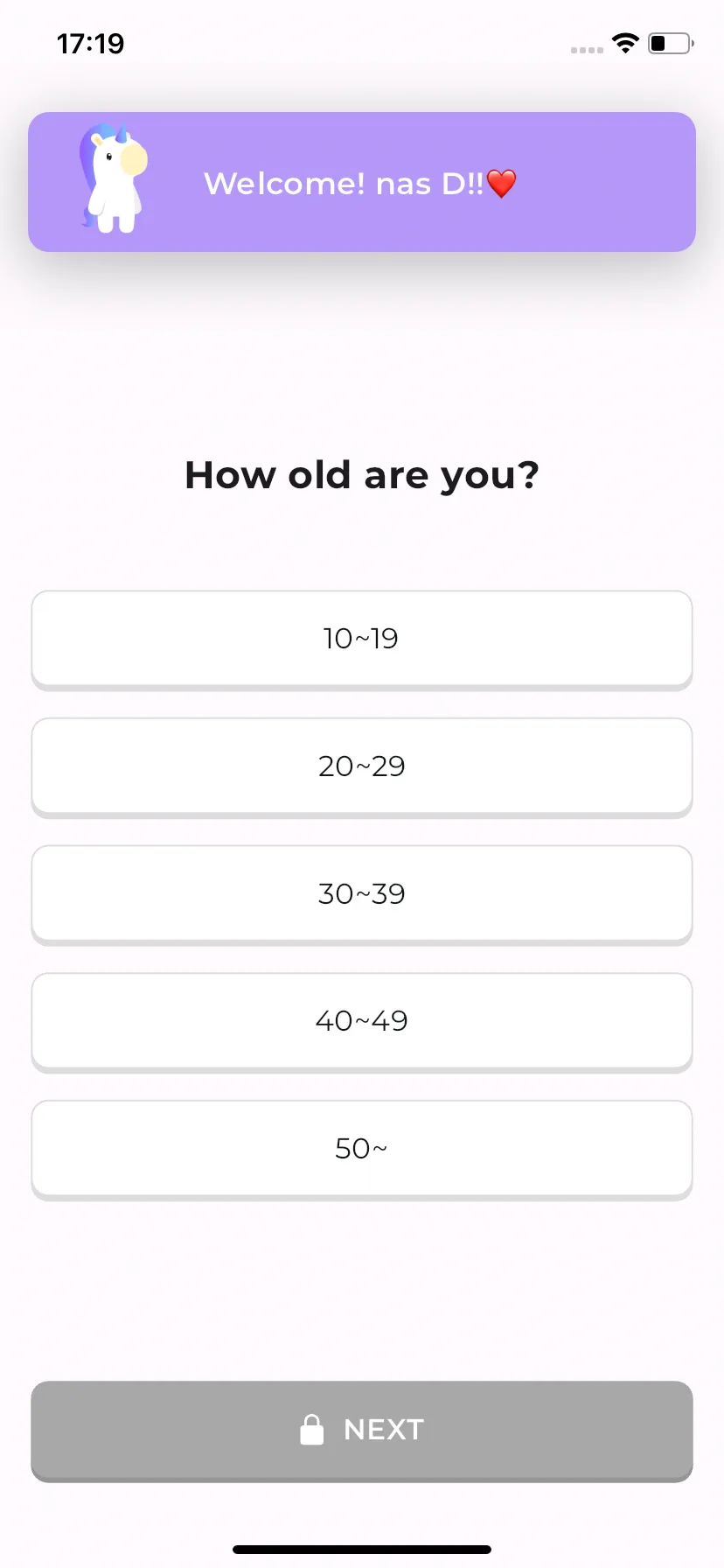Select the 10~19 age range
Screen dimensions: 724x1568
tap(362, 640)
